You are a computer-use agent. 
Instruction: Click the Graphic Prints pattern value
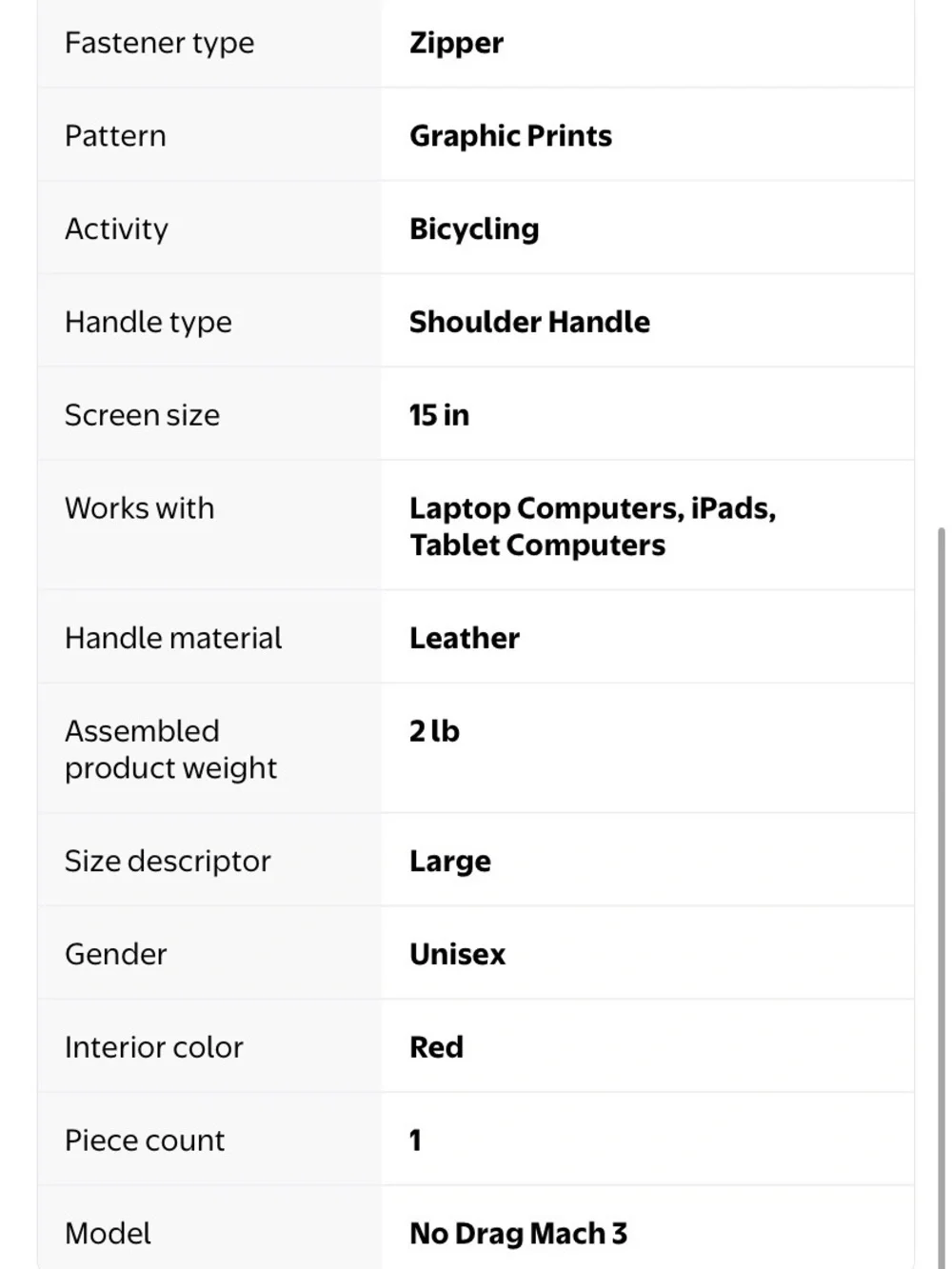510,136
